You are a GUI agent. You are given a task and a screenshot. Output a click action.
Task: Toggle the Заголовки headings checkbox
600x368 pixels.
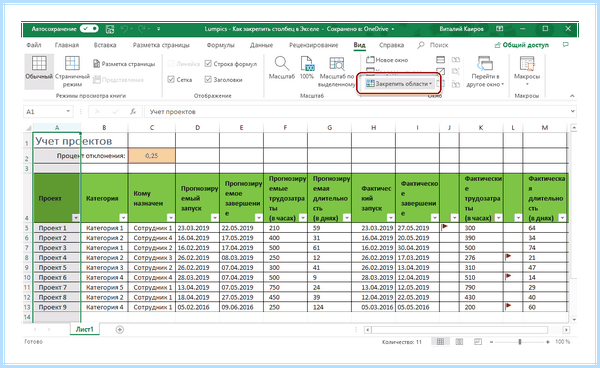pos(208,80)
